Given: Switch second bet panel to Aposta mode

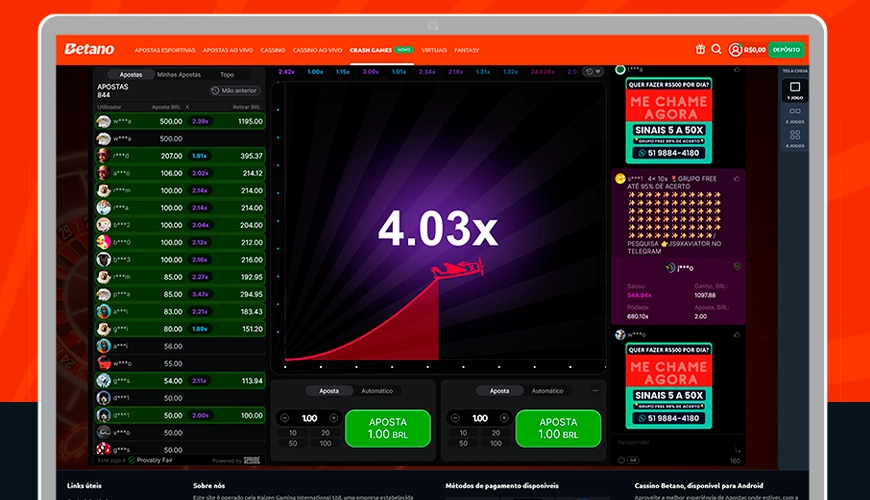Looking at the screenshot, I should point(499,391).
